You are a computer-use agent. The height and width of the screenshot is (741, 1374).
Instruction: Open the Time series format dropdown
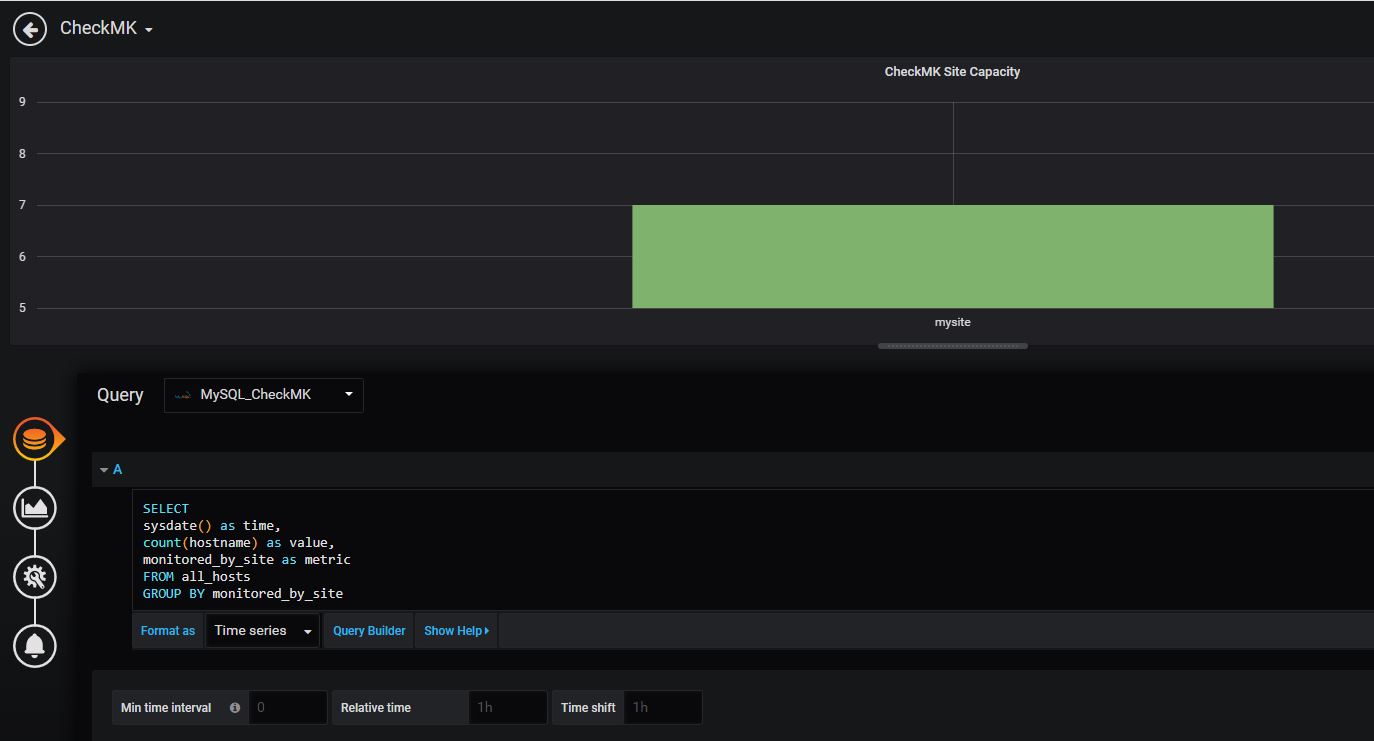pos(262,631)
